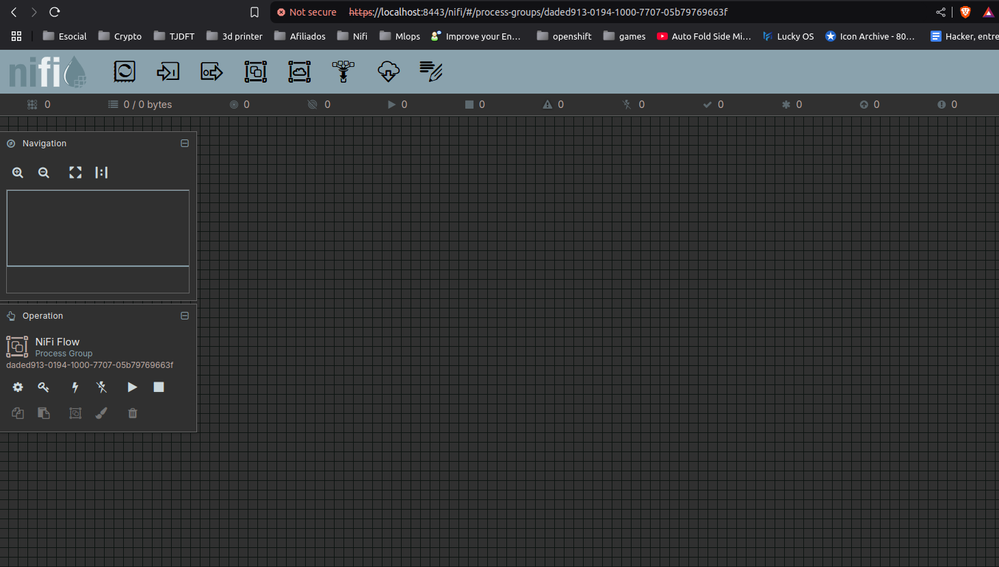Open the Nifi bookmarks folder
This screenshot has height=567, width=999.
point(352,36)
